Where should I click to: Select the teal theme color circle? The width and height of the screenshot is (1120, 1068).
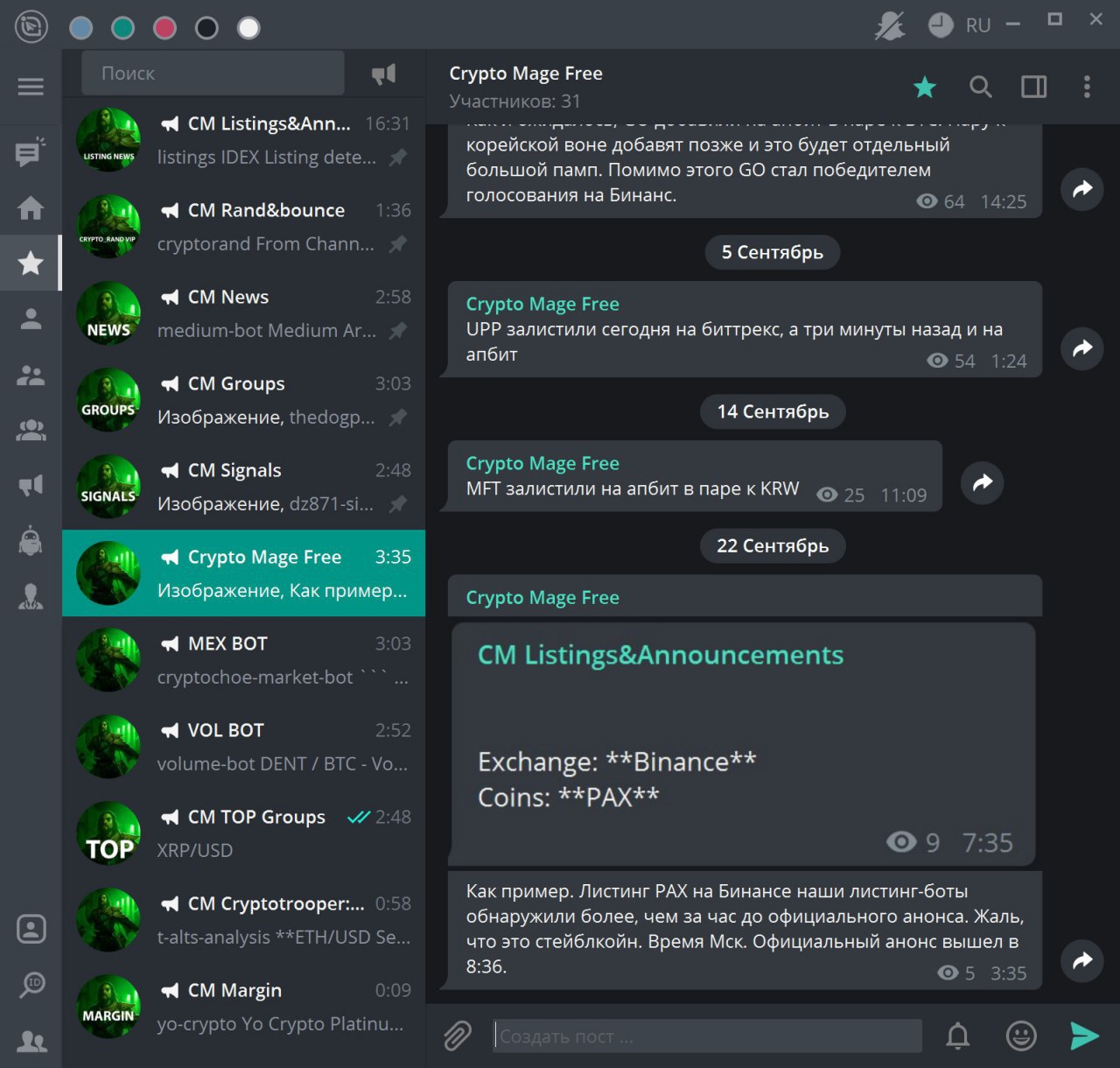coord(123,28)
